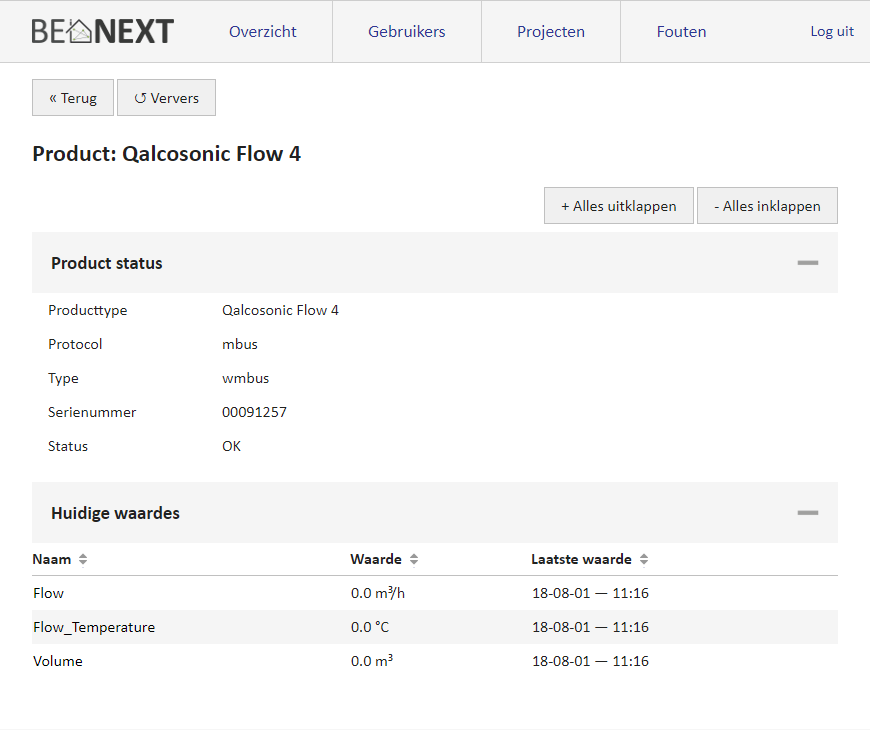Click the BeNext logo
The height and width of the screenshot is (730, 870).
103,31
